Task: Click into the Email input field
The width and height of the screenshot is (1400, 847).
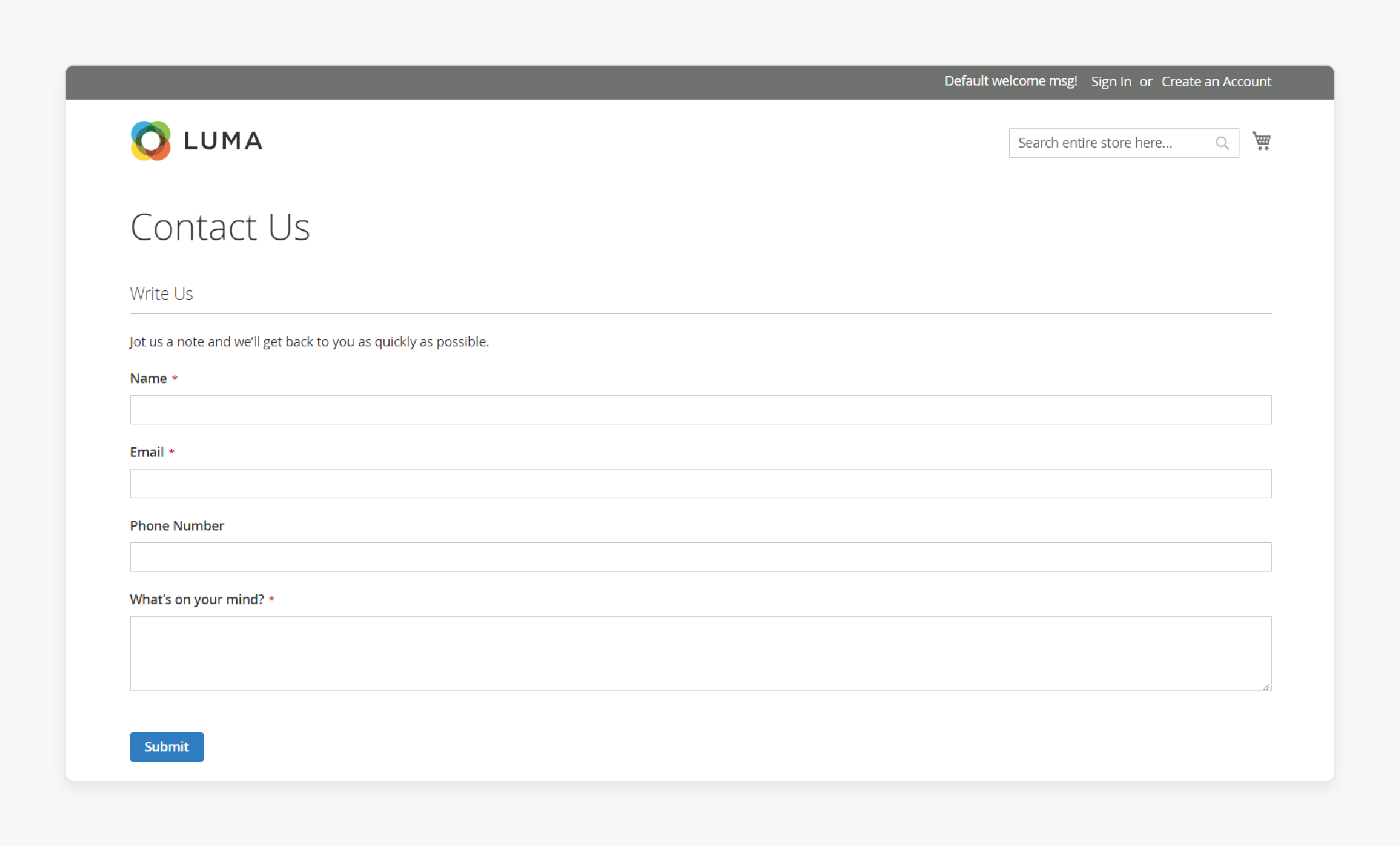Action: pos(700,484)
